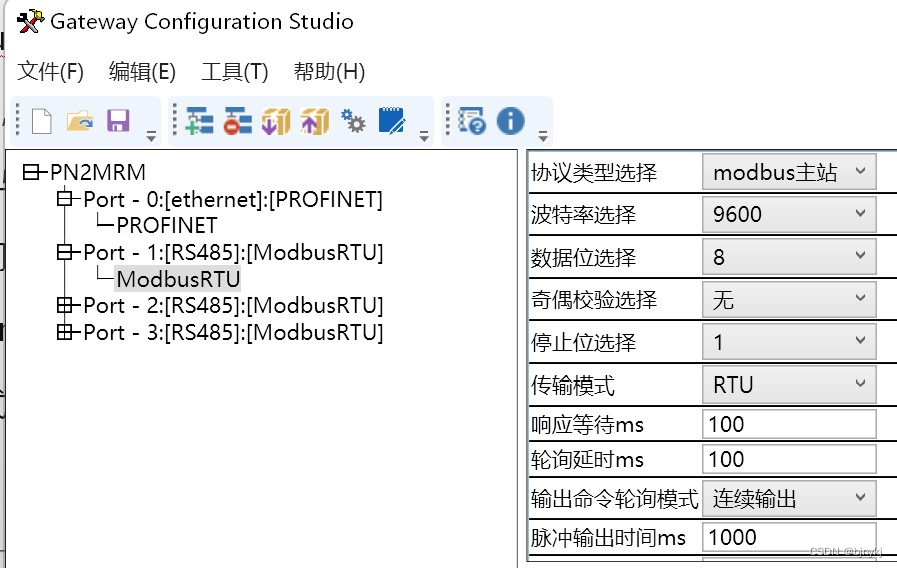The height and width of the screenshot is (568, 897).
Task: Click the 停止位选择 label
Action: point(584,342)
